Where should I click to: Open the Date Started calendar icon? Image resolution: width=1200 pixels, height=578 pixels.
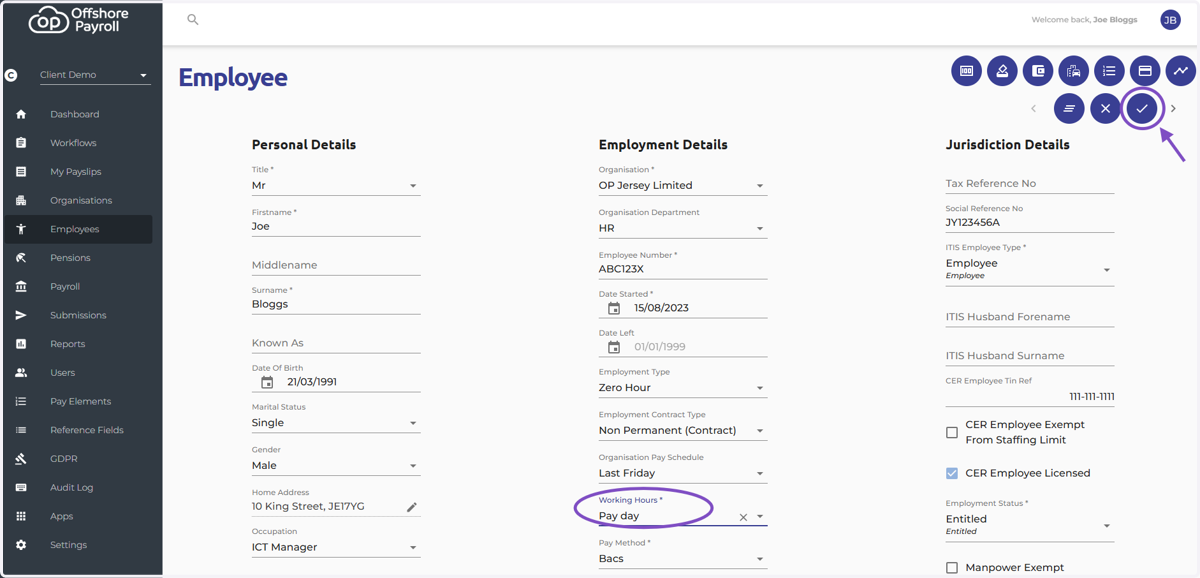pos(614,309)
